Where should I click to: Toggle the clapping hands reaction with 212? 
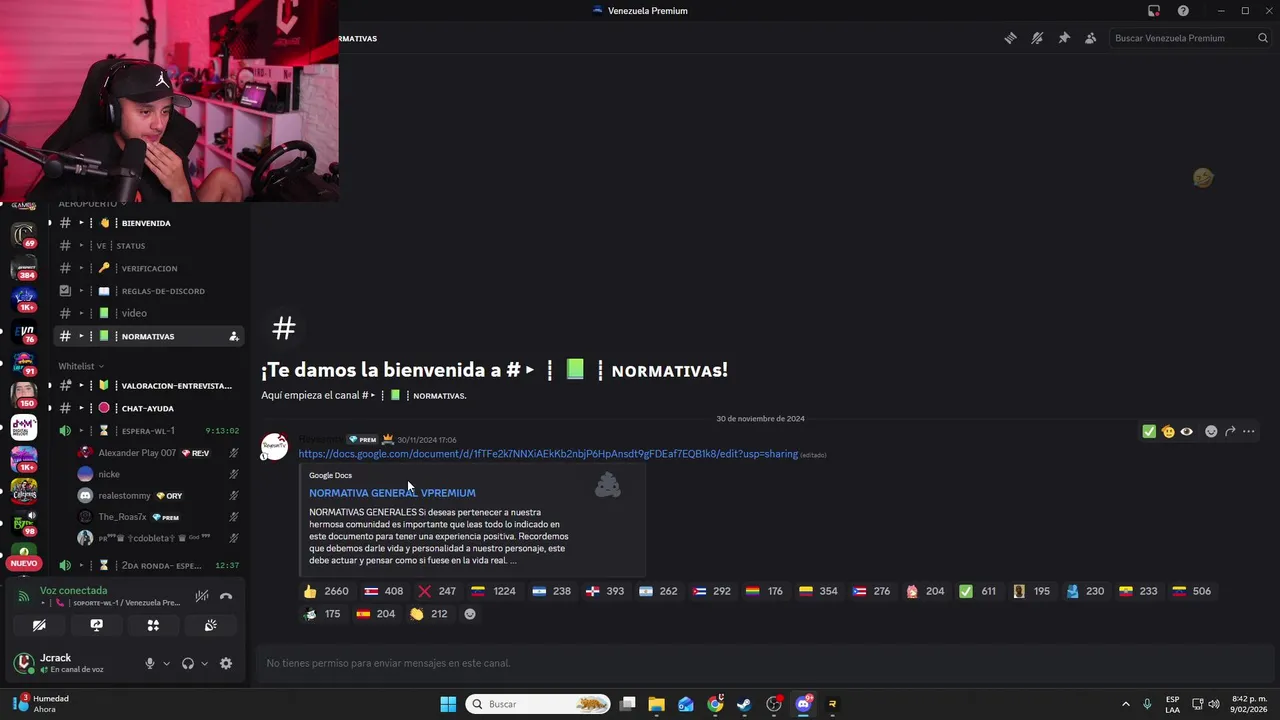coord(428,614)
